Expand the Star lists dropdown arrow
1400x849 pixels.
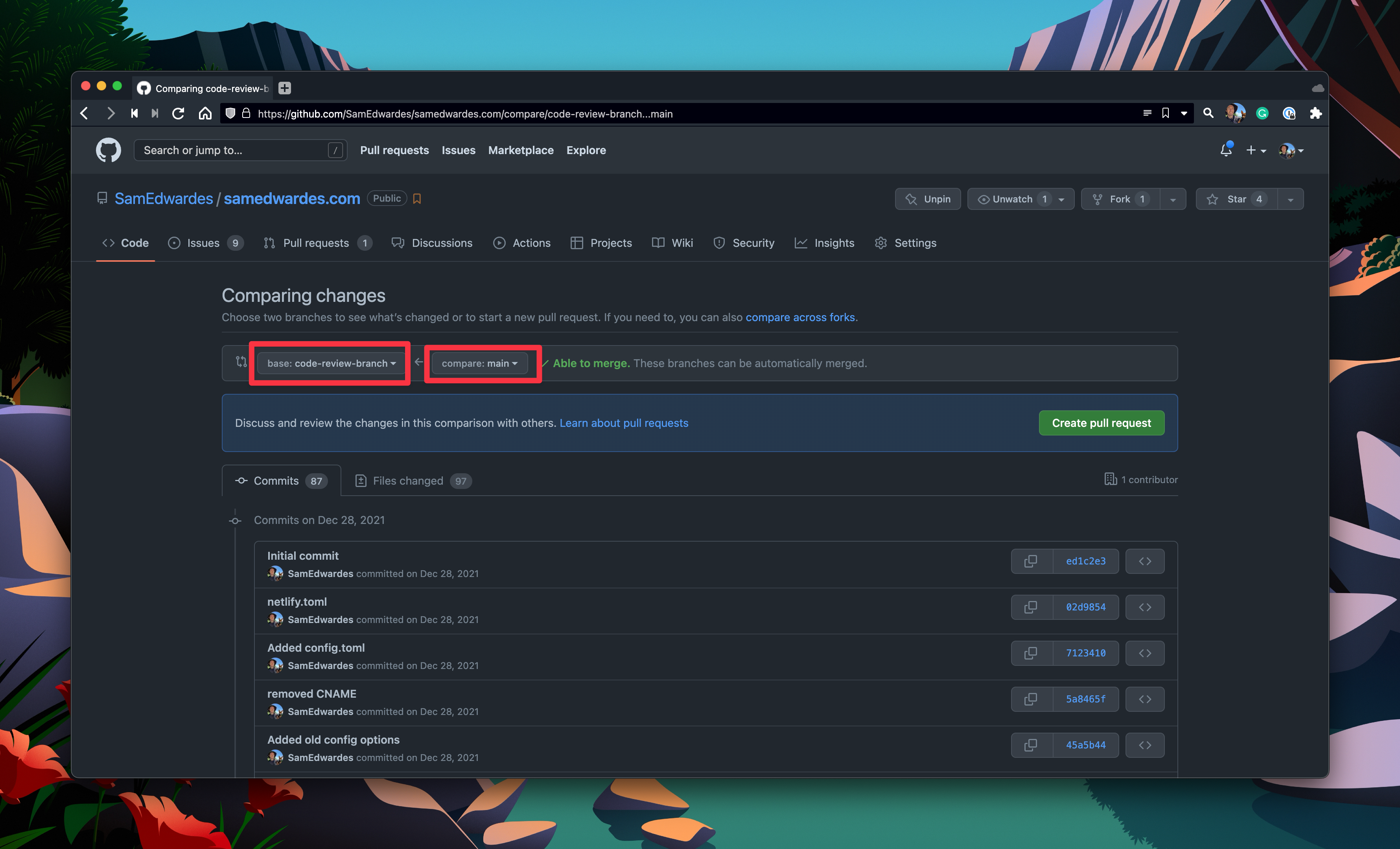pos(1290,199)
